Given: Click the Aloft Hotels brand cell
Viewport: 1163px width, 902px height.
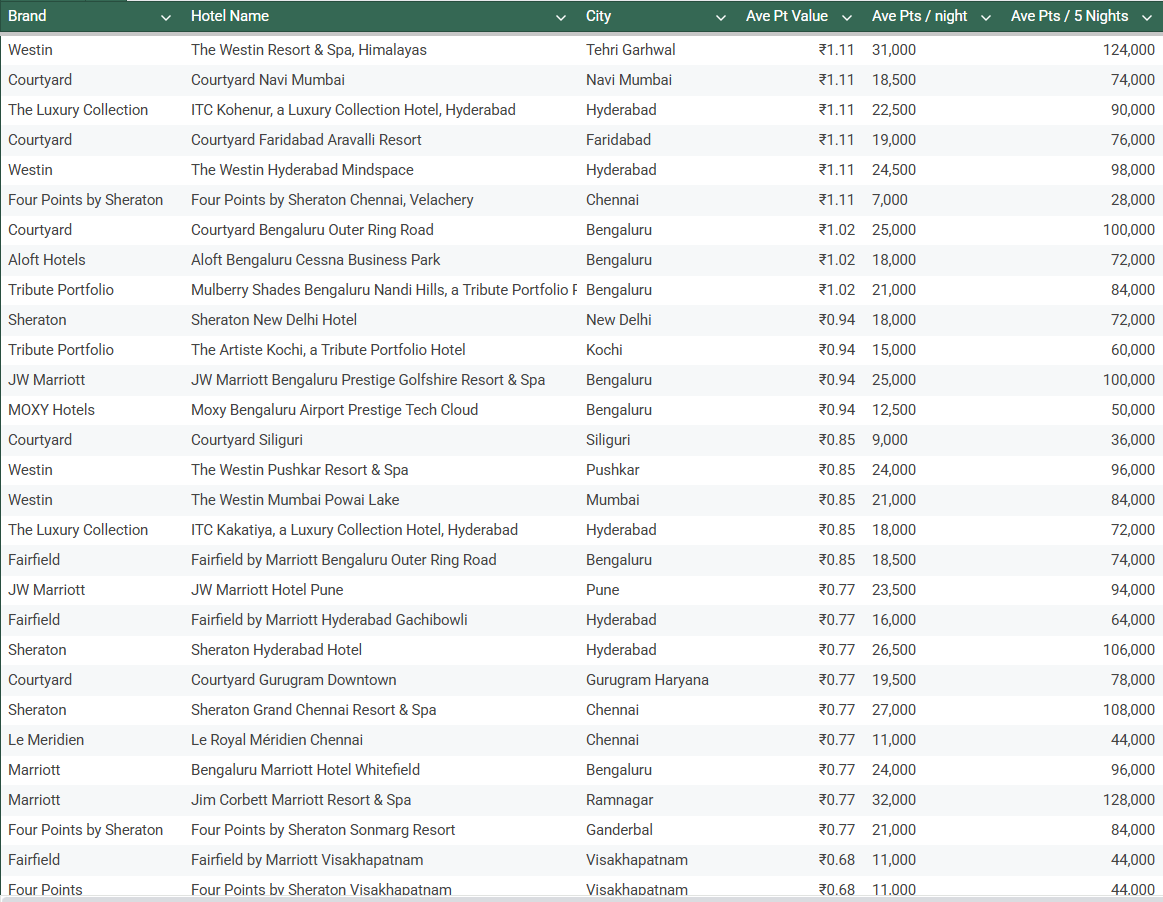Looking at the screenshot, I should 47,260.
